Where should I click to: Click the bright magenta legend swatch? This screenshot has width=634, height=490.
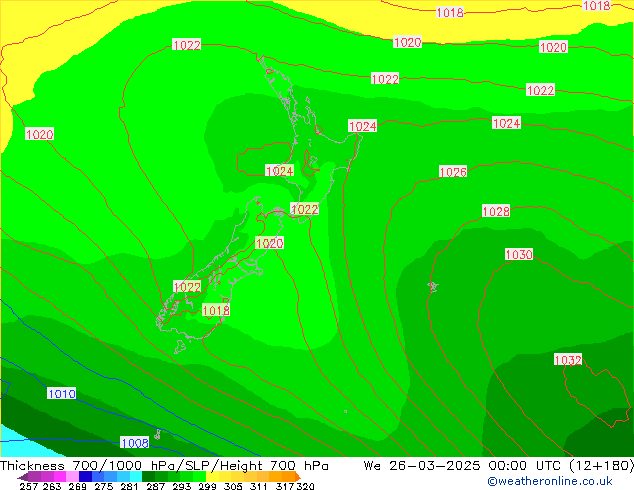(60, 477)
